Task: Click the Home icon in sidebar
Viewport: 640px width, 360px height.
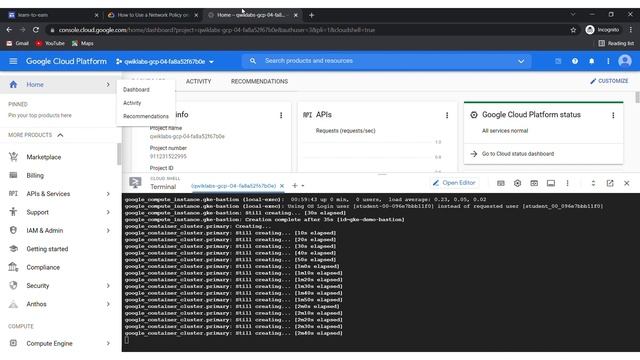Action: [13, 84]
